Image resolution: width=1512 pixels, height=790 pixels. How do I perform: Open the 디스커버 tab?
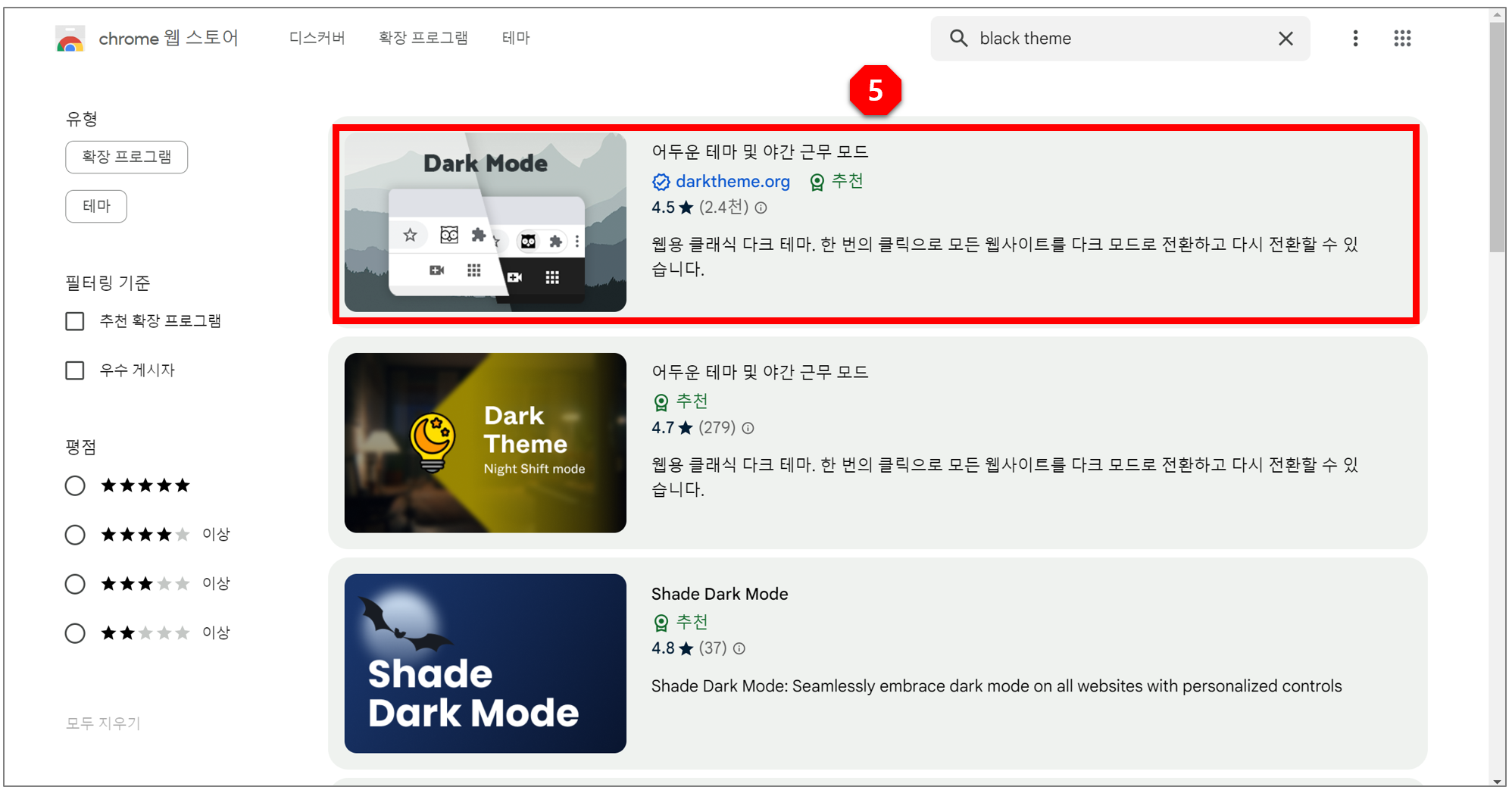(x=317, y=38)
